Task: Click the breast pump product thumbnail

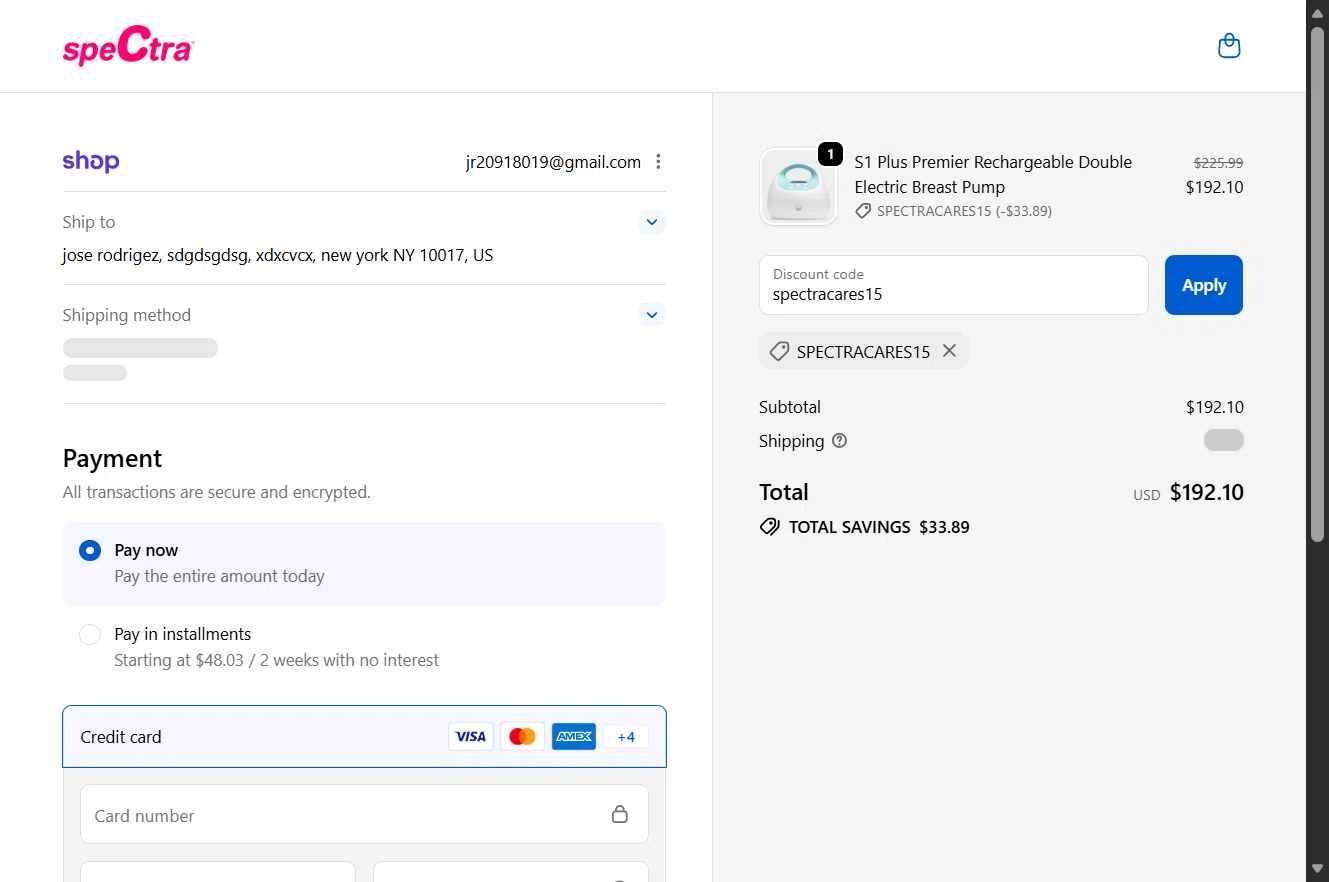Action: (x=798, y=187)
